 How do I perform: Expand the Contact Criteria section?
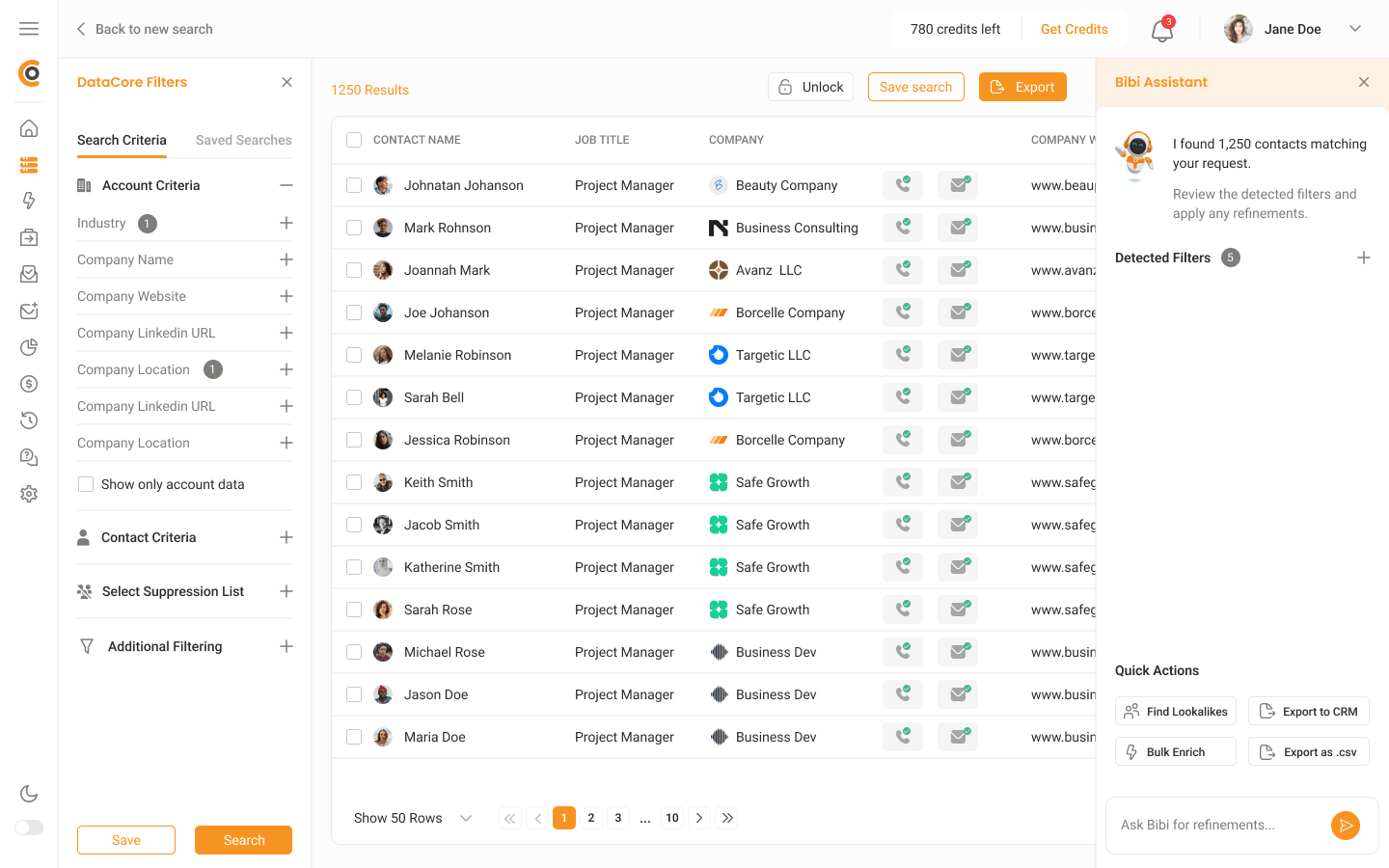click(286, 537)
